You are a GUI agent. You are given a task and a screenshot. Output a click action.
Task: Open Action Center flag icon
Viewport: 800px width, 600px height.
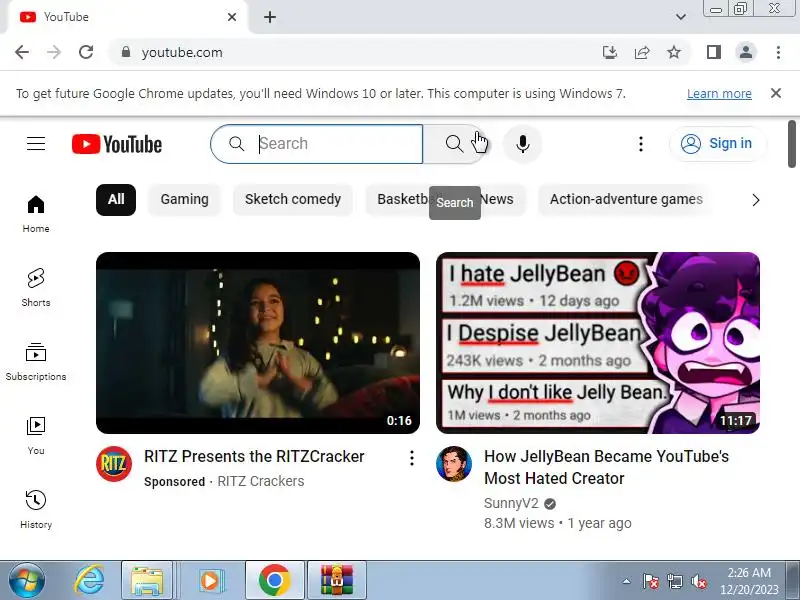(x=650, y=581)
